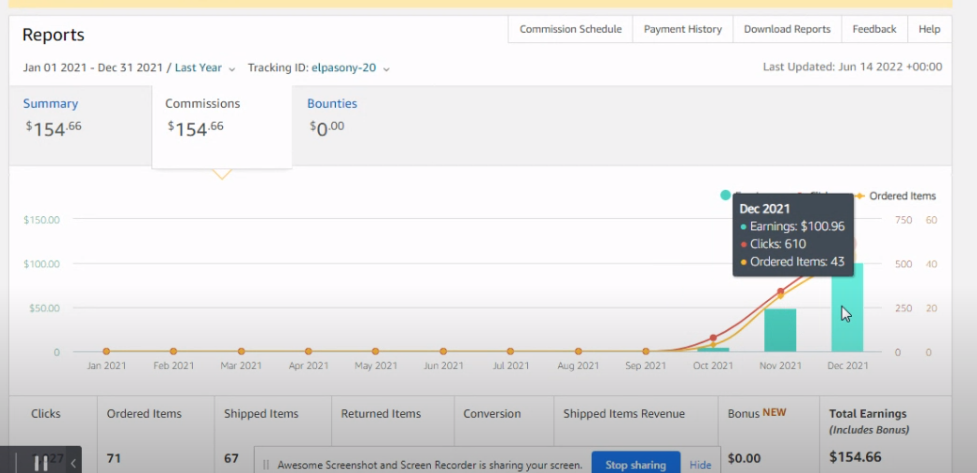This screenshot has height=473, width=977.
Task: Click the Nov 2021 clicks line point
Action: click(781, 291)
